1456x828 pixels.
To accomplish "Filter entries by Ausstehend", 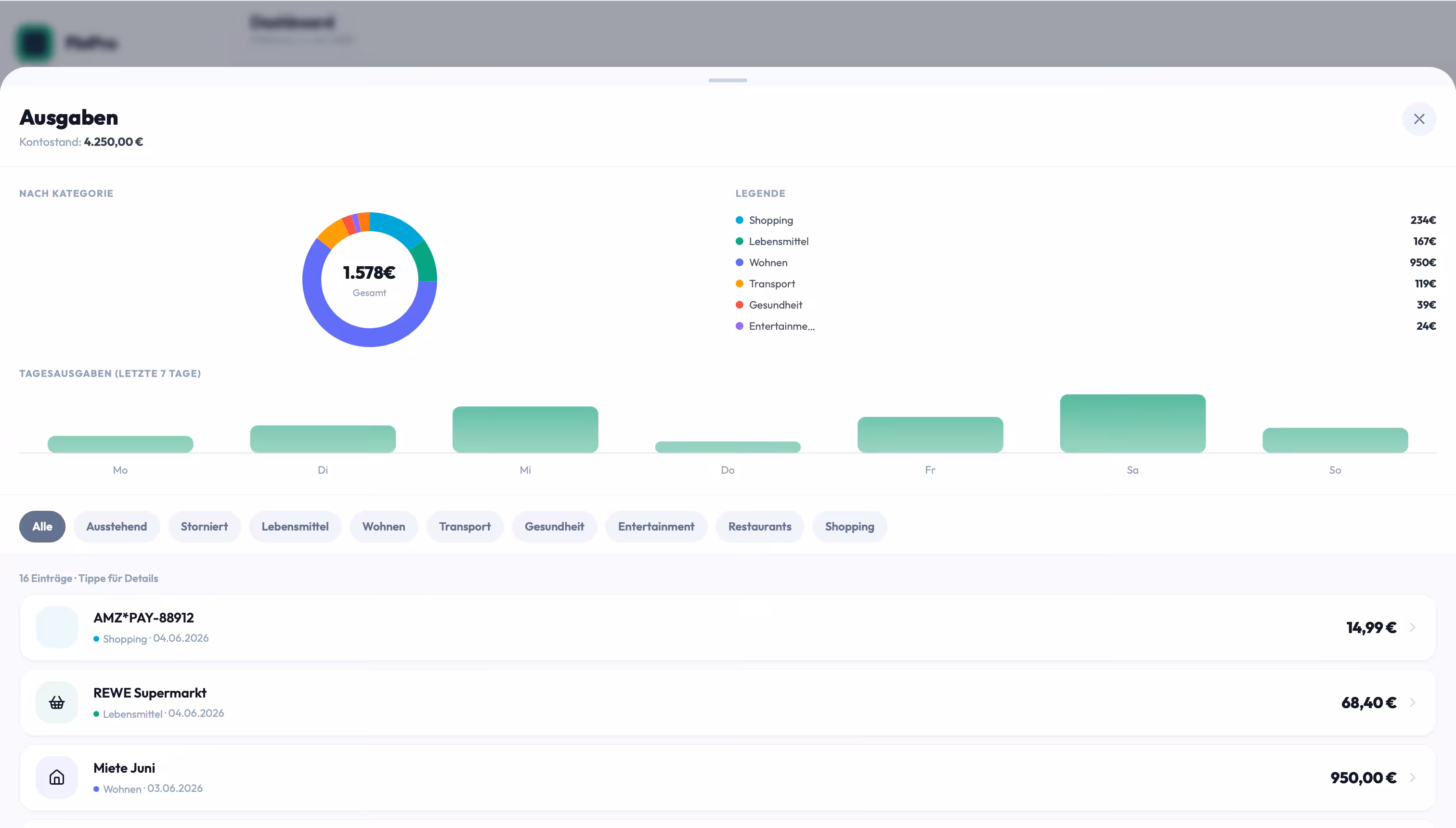I will click(117, 527).
